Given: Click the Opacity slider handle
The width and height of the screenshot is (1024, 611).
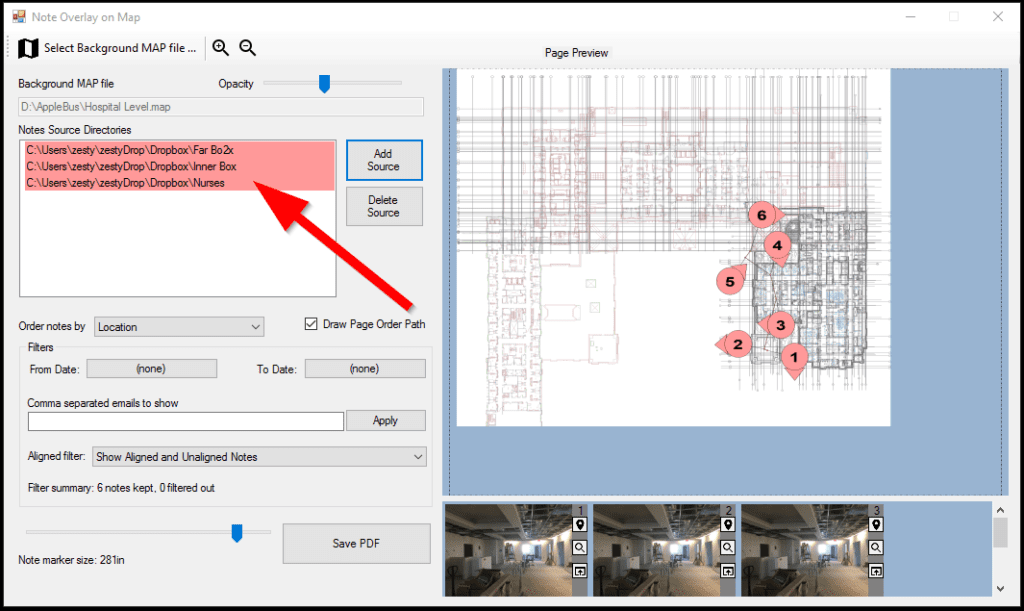Looking at the screenshot, I should pyautogui.click(x=324, y=84).
